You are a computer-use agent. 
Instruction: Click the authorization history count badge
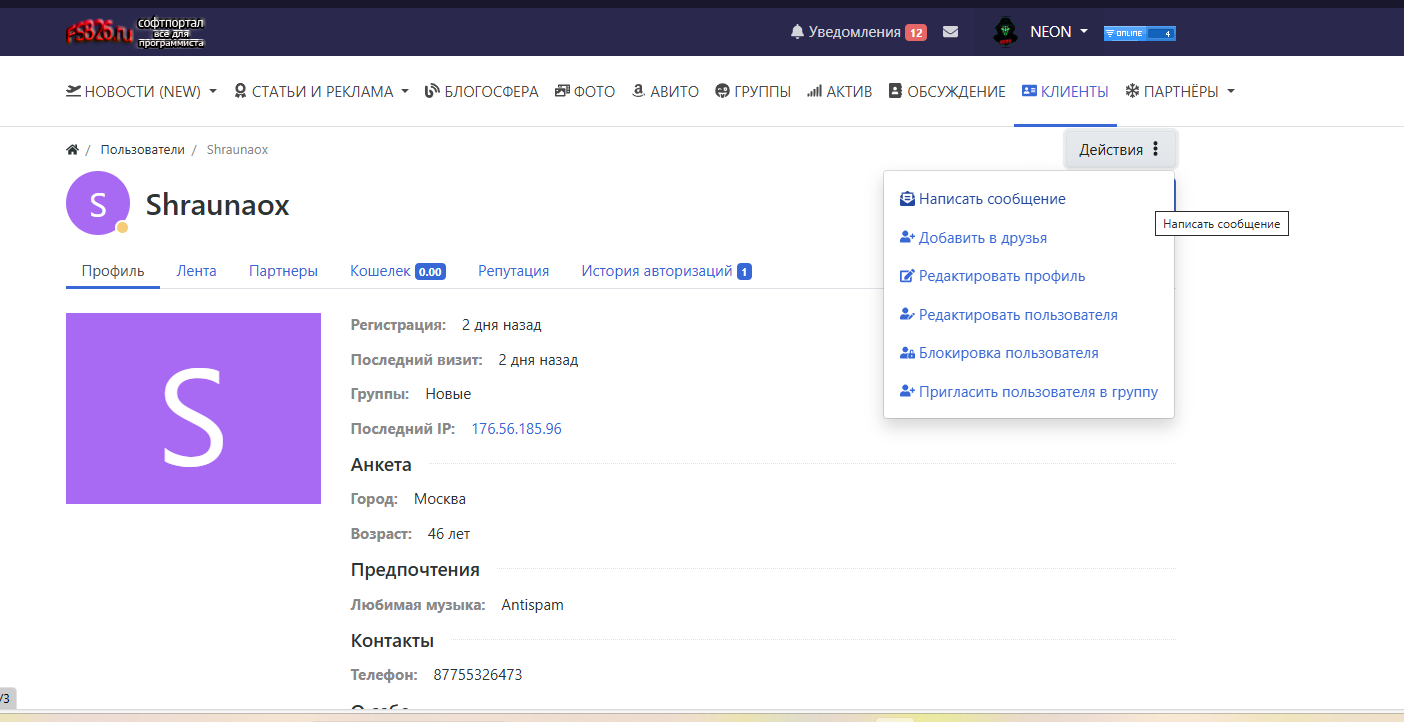pos(745,272)
